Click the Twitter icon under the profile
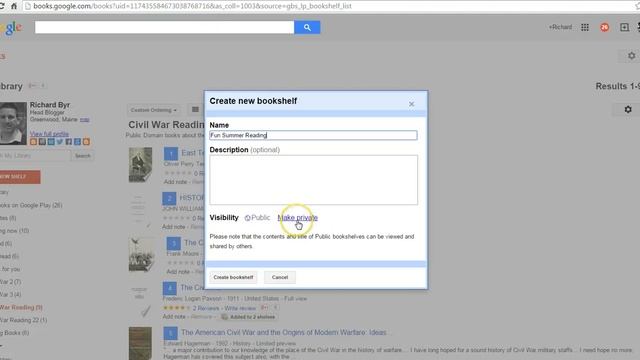 [60, 142]
